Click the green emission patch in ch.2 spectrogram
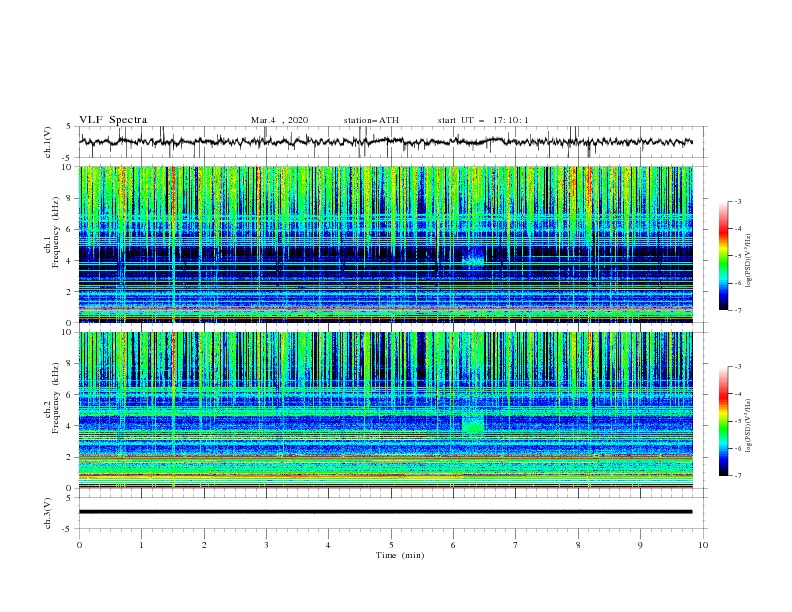The height and width of the screenshot is (612, 792). 473,424
